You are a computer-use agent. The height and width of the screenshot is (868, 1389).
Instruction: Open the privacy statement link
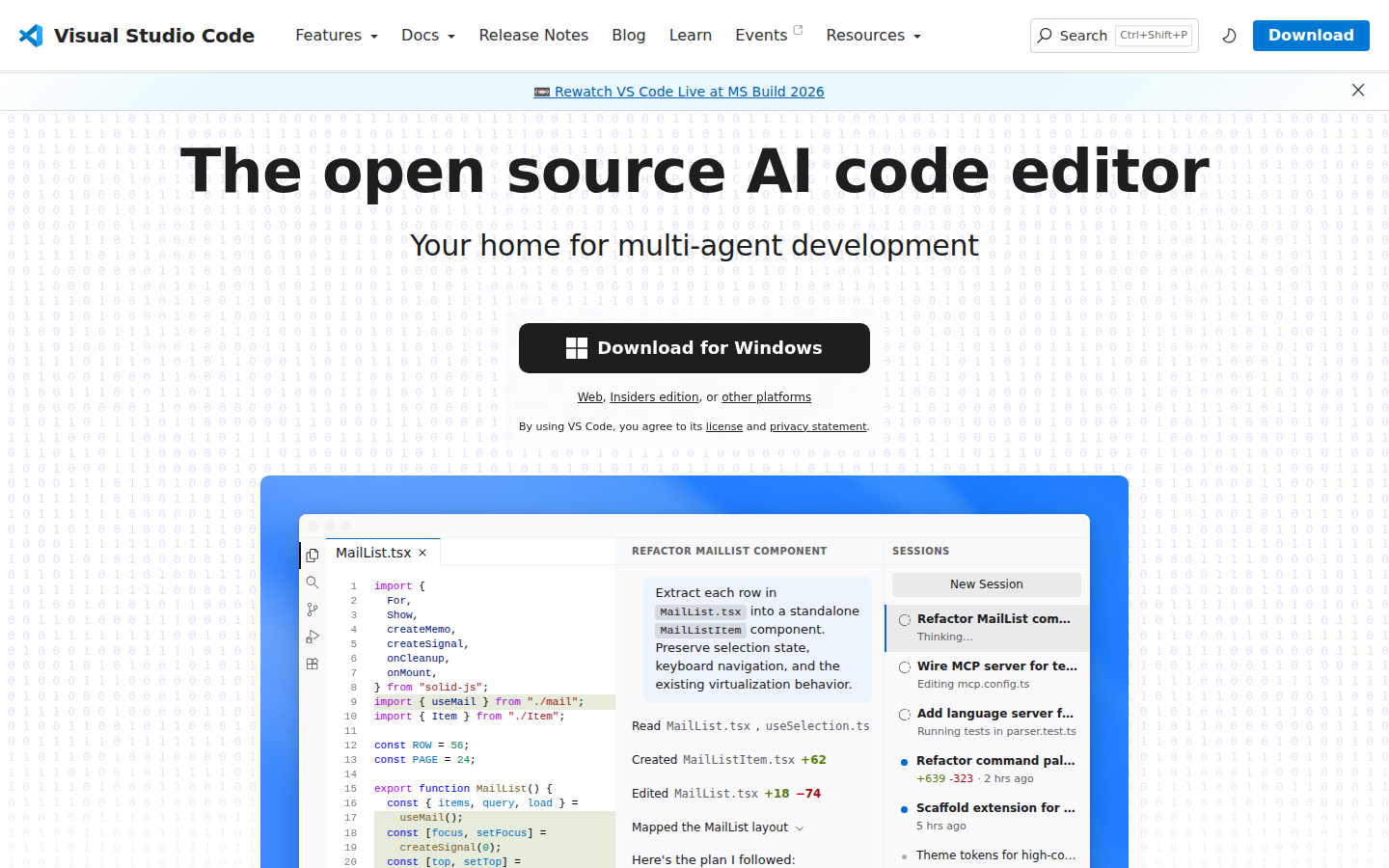pyautogui.click(x=818, y=426)
